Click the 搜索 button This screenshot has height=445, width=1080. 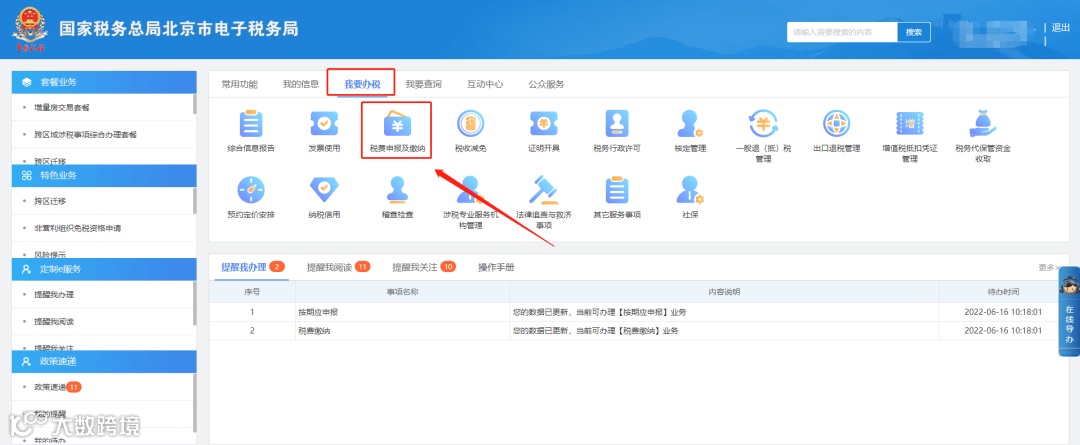(x=913, y=32)
